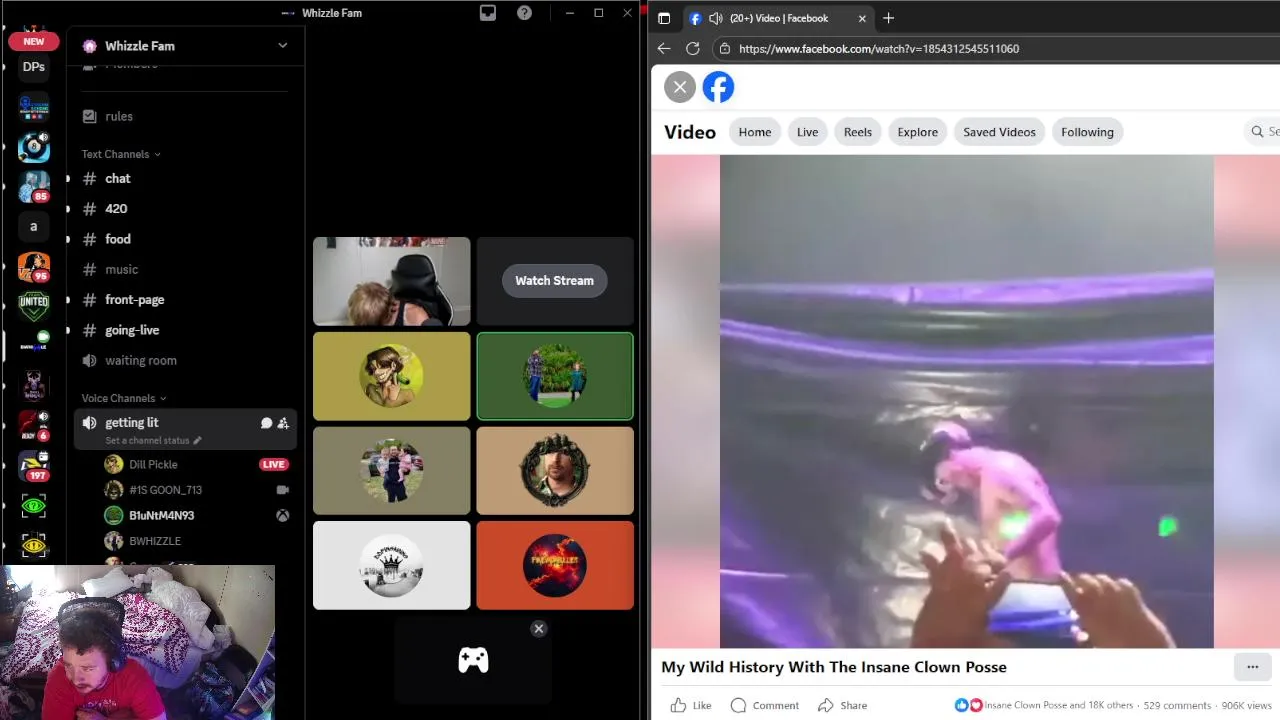Open the UNITED server icon
This screenshot has height=720, width=1280.
34,305
